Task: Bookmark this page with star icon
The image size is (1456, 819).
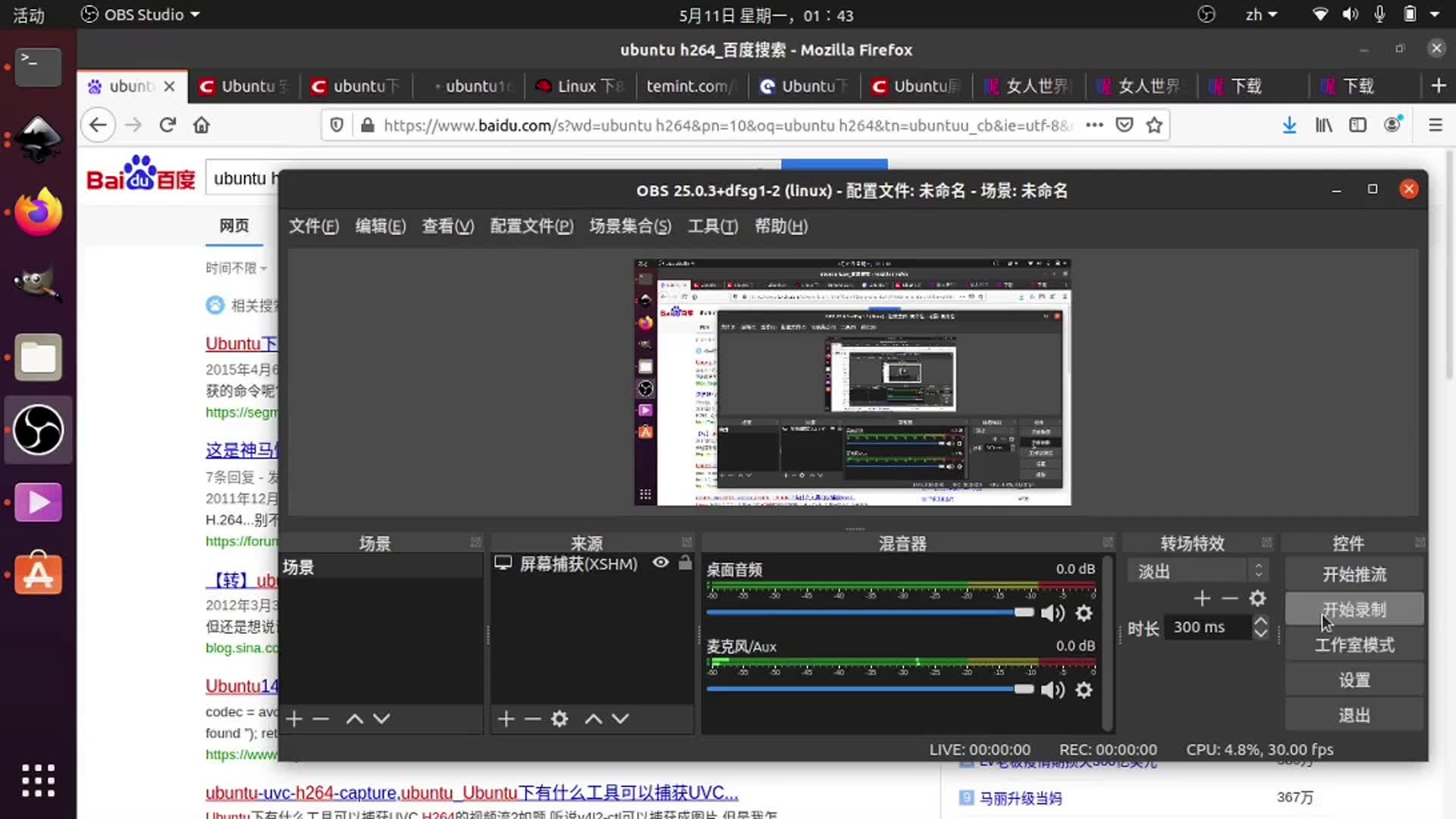Action: tap(1154, 125)
